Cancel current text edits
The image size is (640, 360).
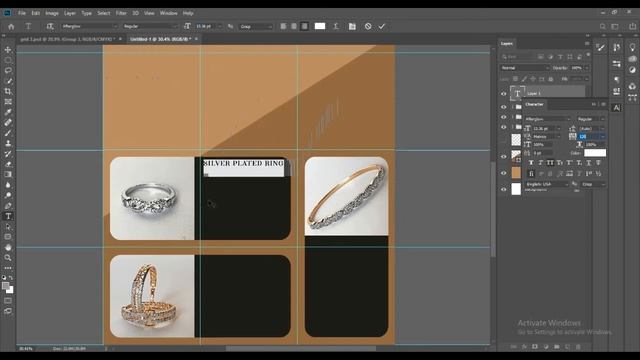368,27
